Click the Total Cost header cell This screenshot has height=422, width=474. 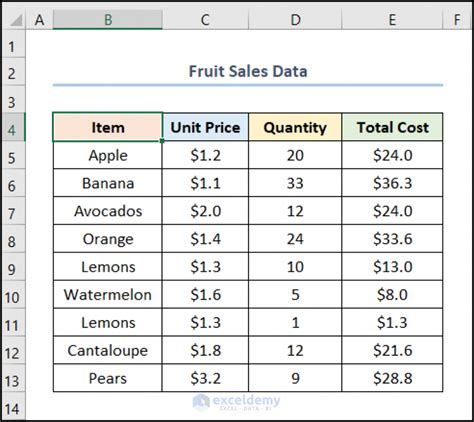392,127
